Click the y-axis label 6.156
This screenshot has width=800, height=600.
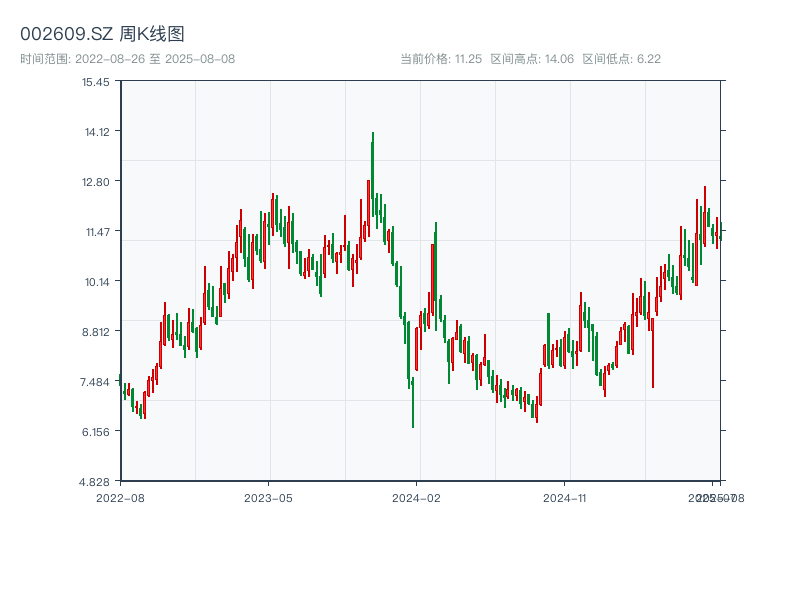pyautogui.click(x=95, y=432)
